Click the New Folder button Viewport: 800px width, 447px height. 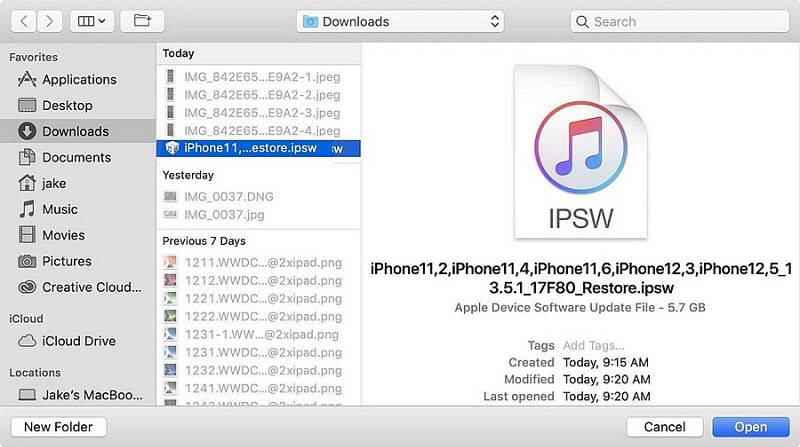tap(59, 427)
